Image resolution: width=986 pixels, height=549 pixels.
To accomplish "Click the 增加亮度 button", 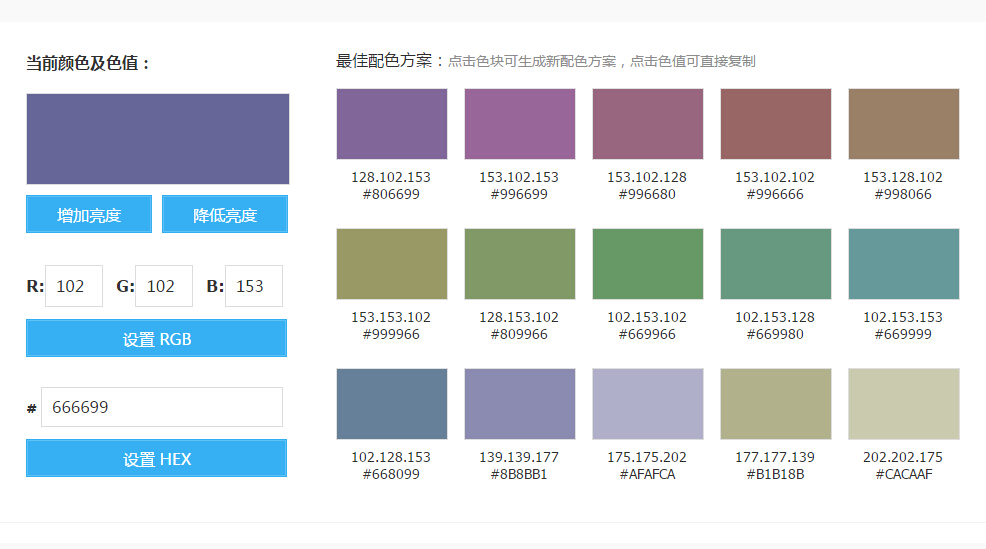I will tap(89, 214).
